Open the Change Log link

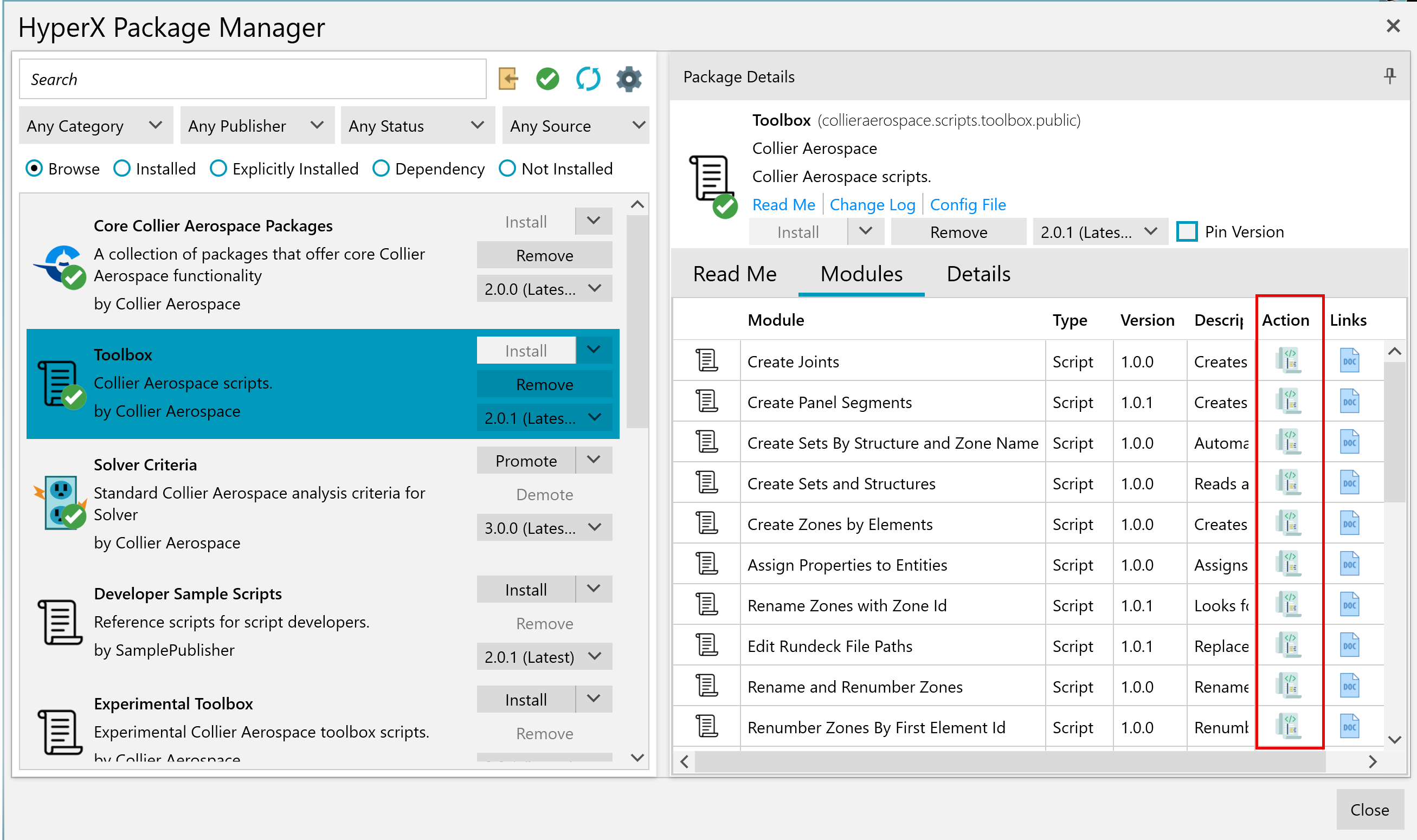[x=872, y=204]
